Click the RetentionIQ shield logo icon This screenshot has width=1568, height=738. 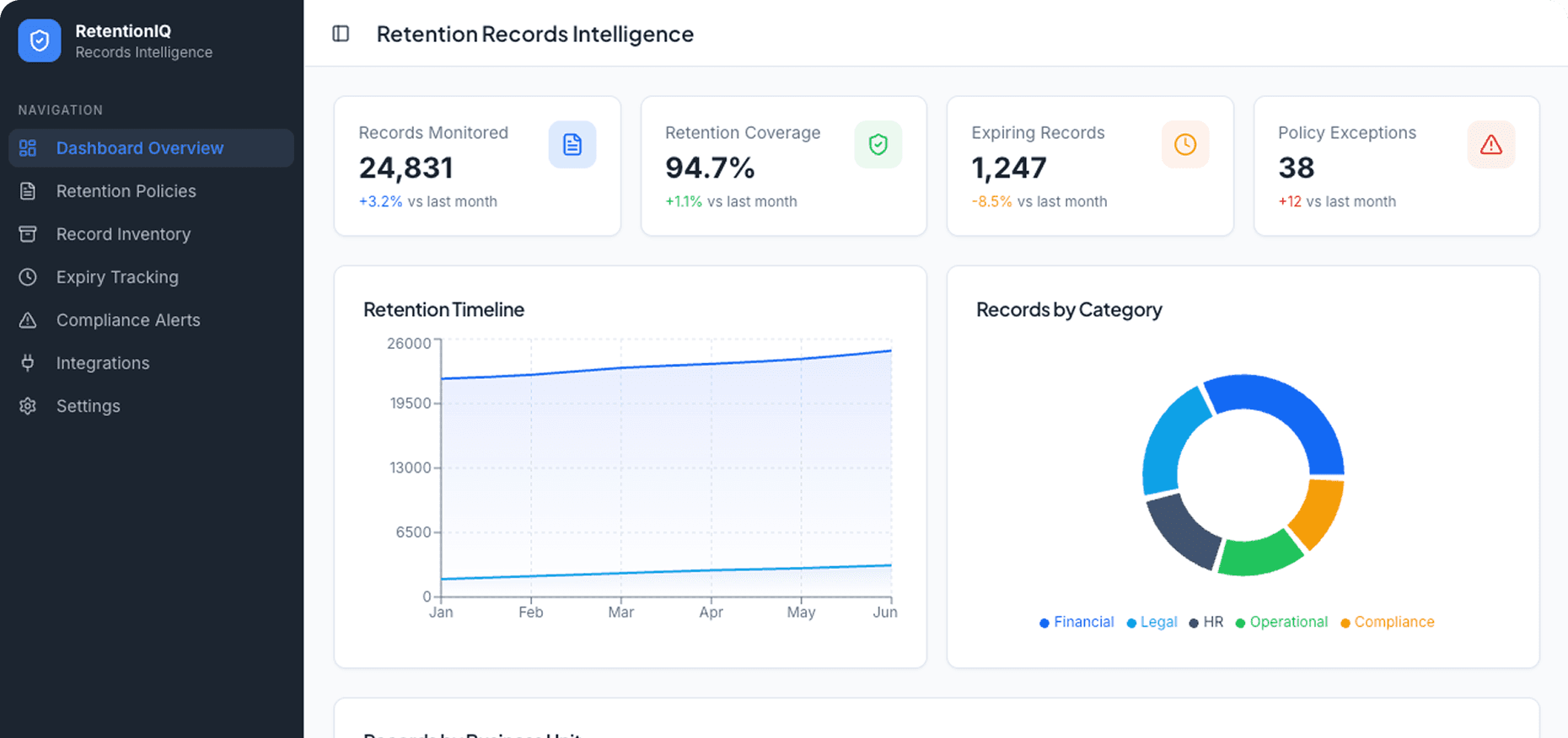coord(40,40)
